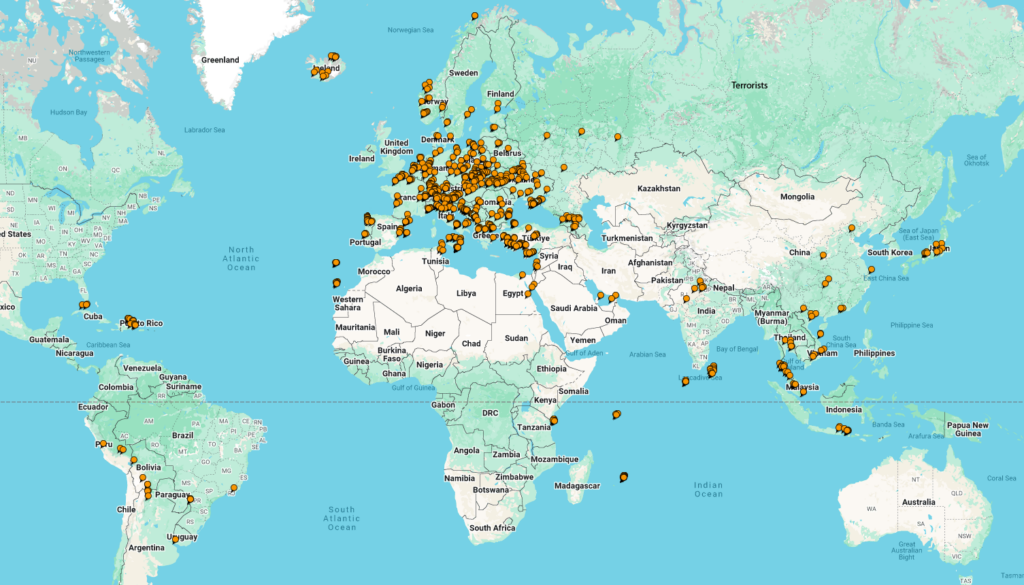Select the Australia label on the map
Viewport: 1024px width, 585px height.
(918, 501)
